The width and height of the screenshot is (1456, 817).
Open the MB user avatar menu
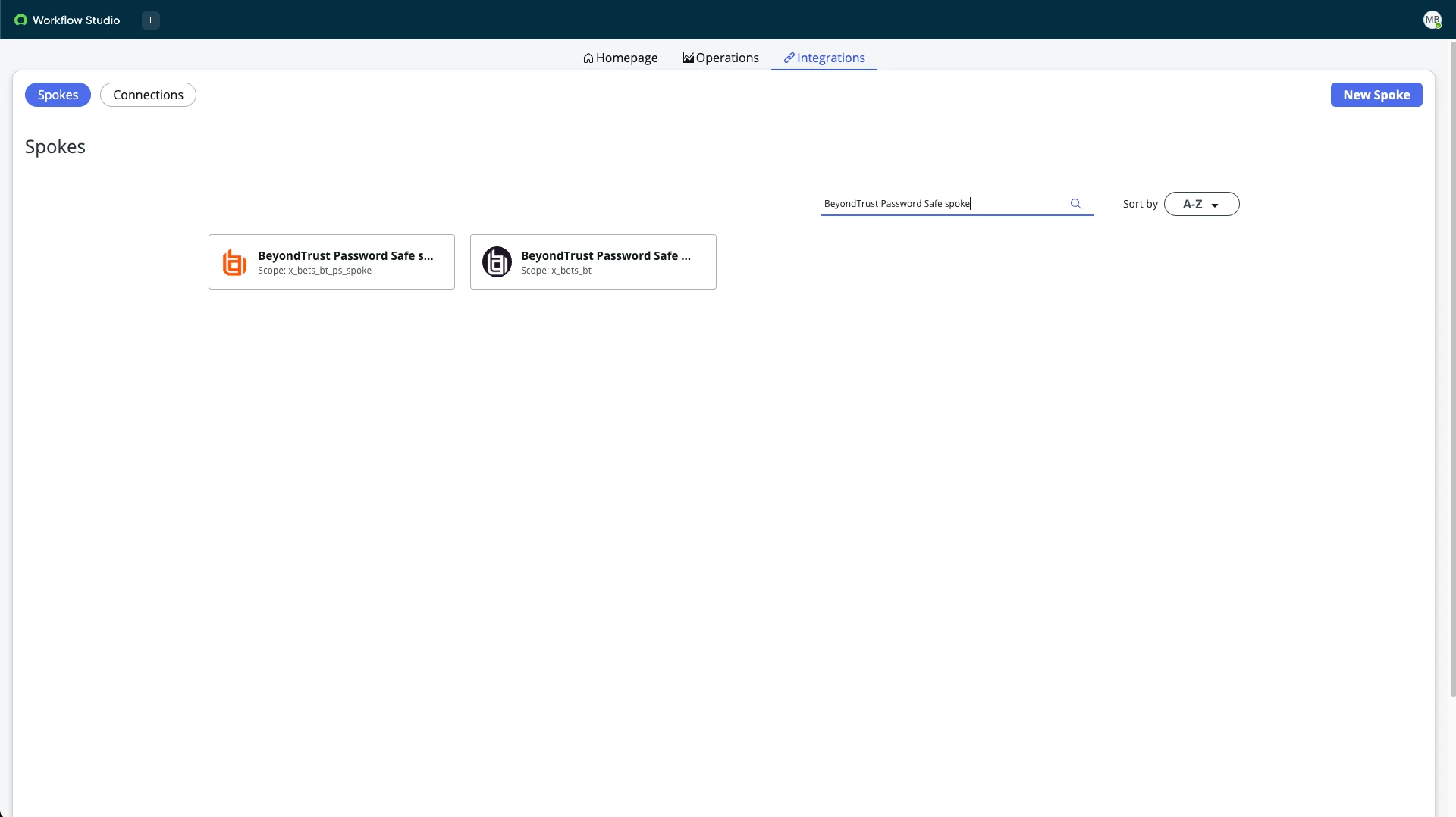[1432, 20]
